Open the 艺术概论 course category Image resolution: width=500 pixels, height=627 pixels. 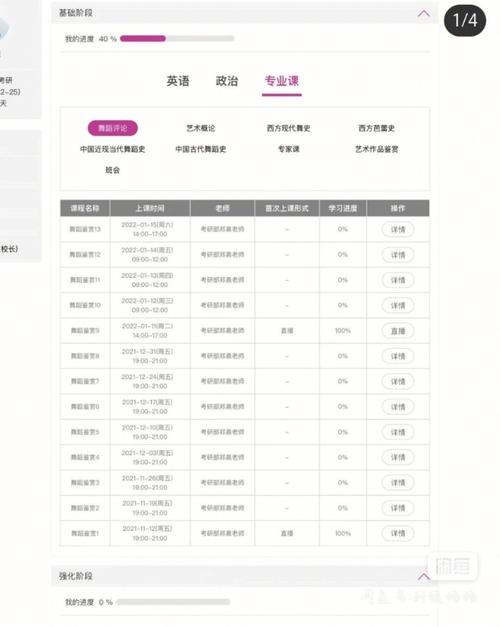[201, 128]
